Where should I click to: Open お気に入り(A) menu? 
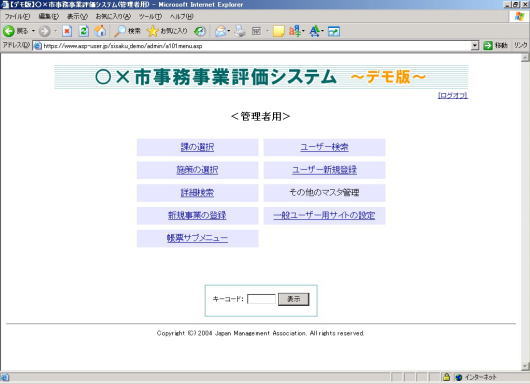(x=113, y=16)
